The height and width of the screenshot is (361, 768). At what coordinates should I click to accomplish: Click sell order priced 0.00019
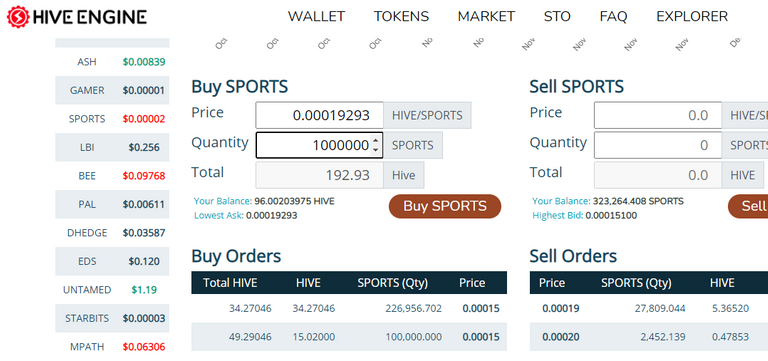(648, 309)
